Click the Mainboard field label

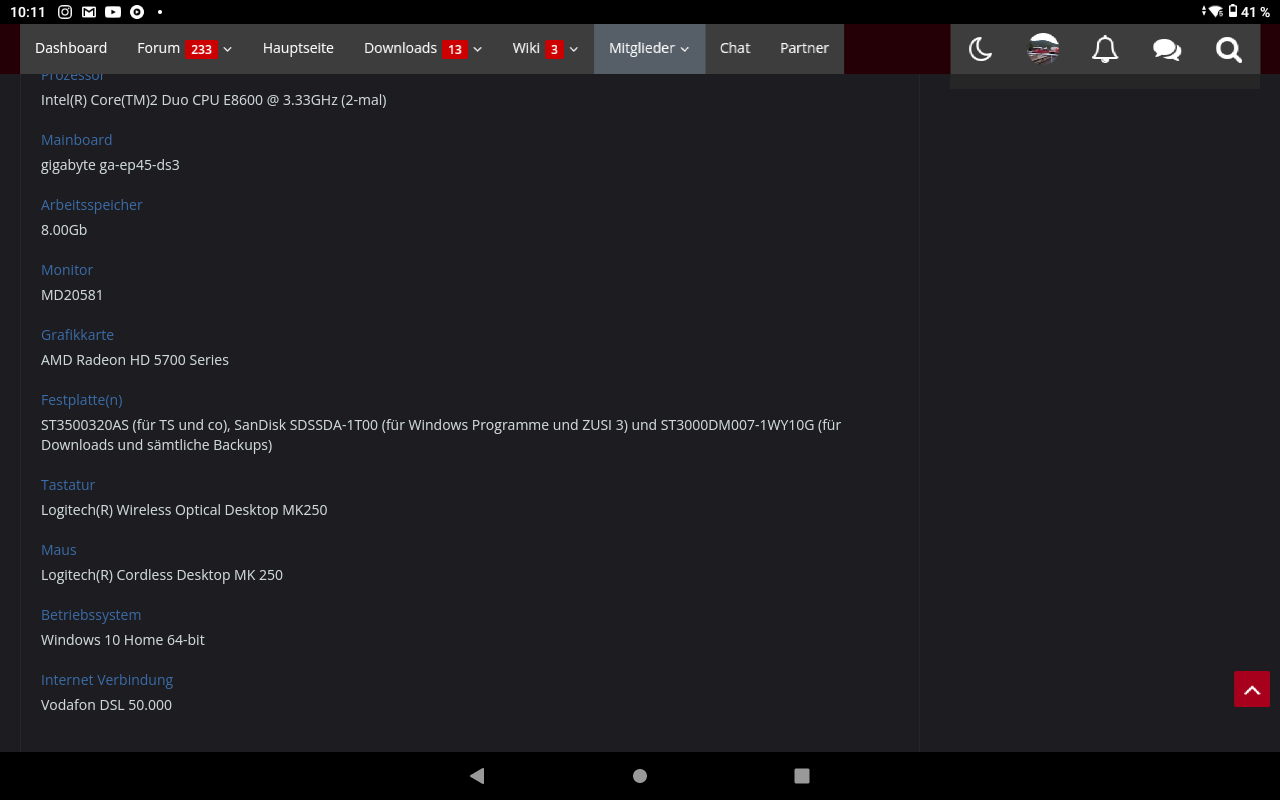point(76,140)
